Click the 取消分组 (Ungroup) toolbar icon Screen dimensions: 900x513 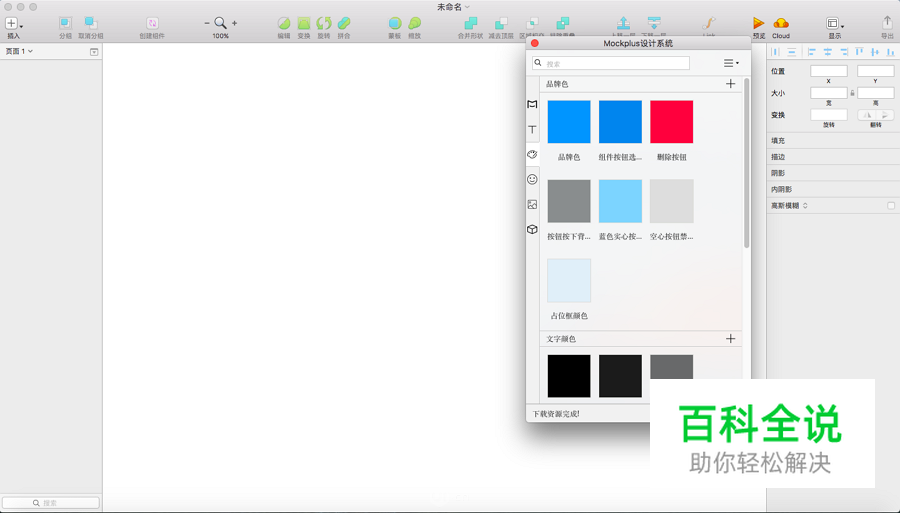click(91, 23)
